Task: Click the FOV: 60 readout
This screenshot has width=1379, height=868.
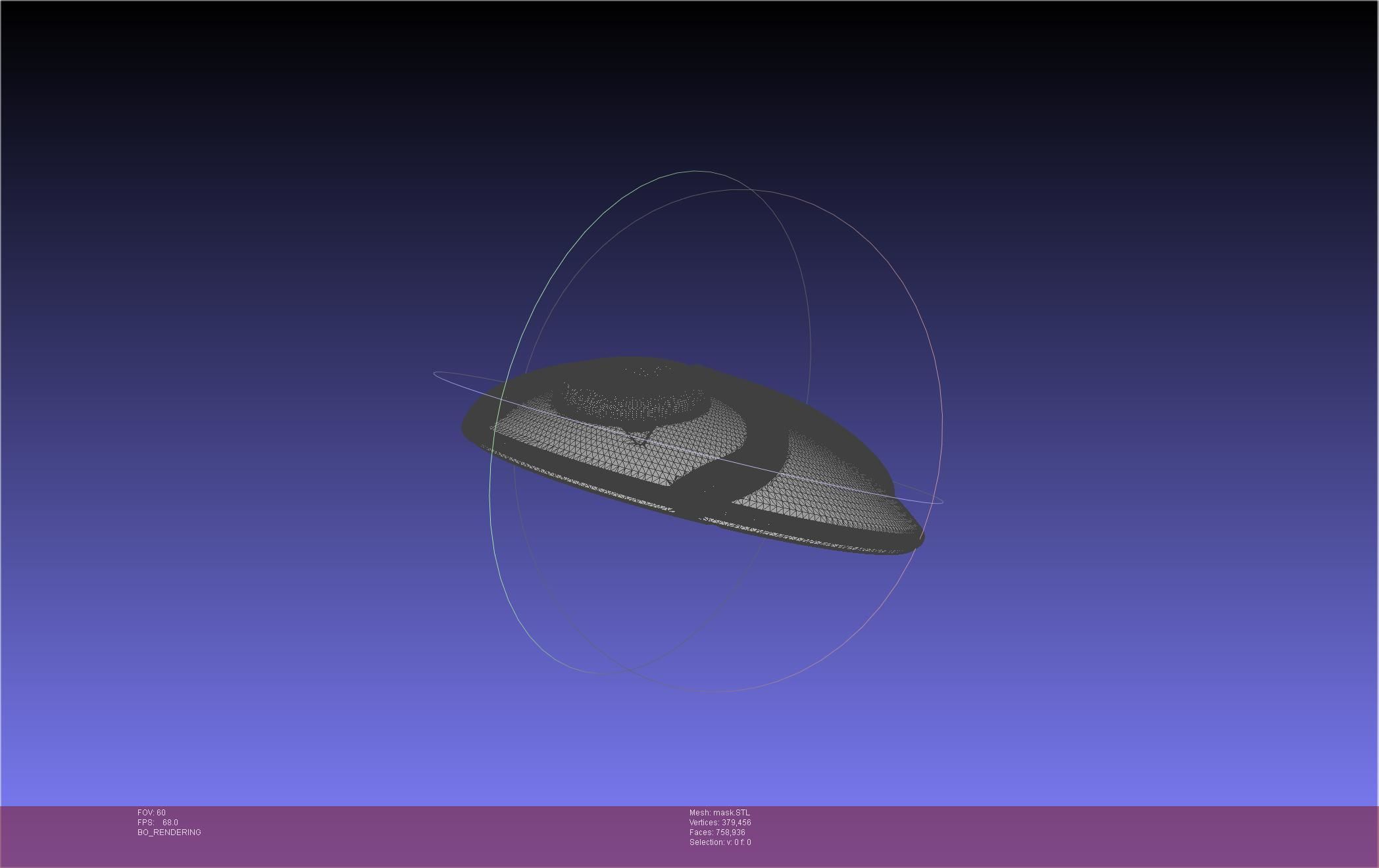Action: pos(151,813)
